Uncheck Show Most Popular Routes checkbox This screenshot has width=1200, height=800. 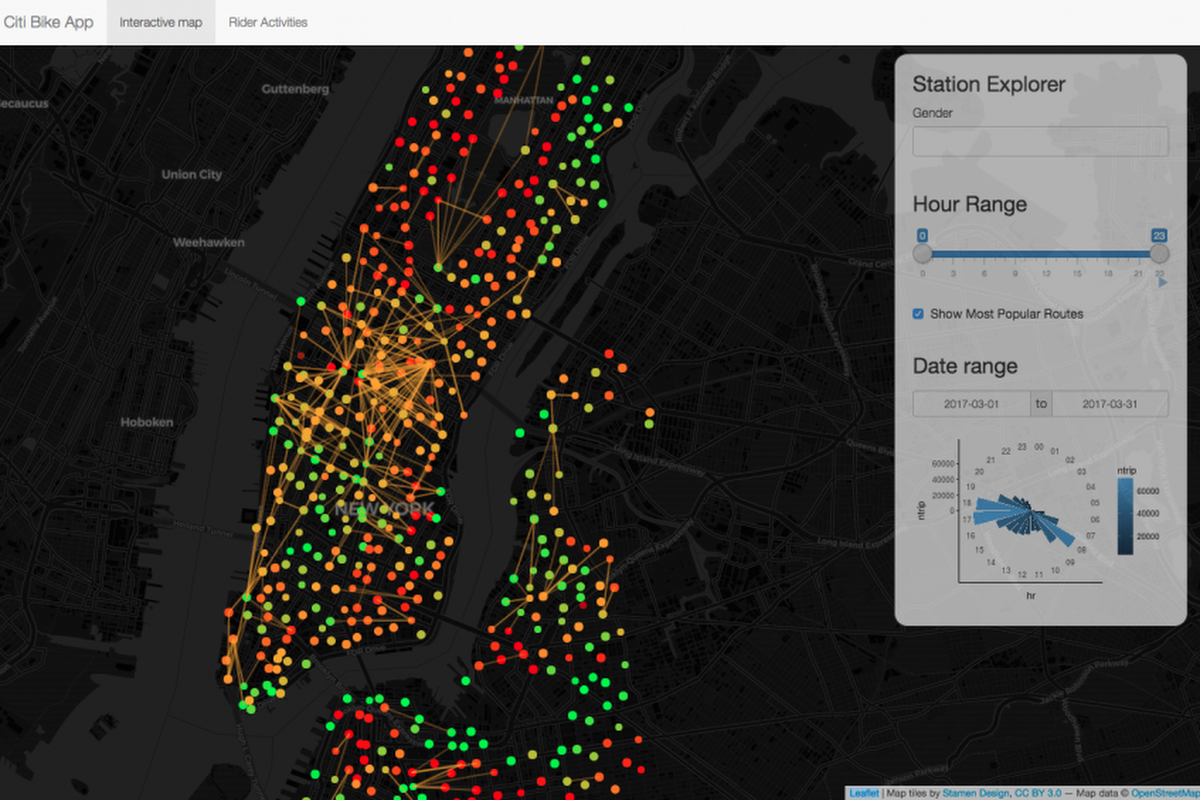(x=918, y=314)
